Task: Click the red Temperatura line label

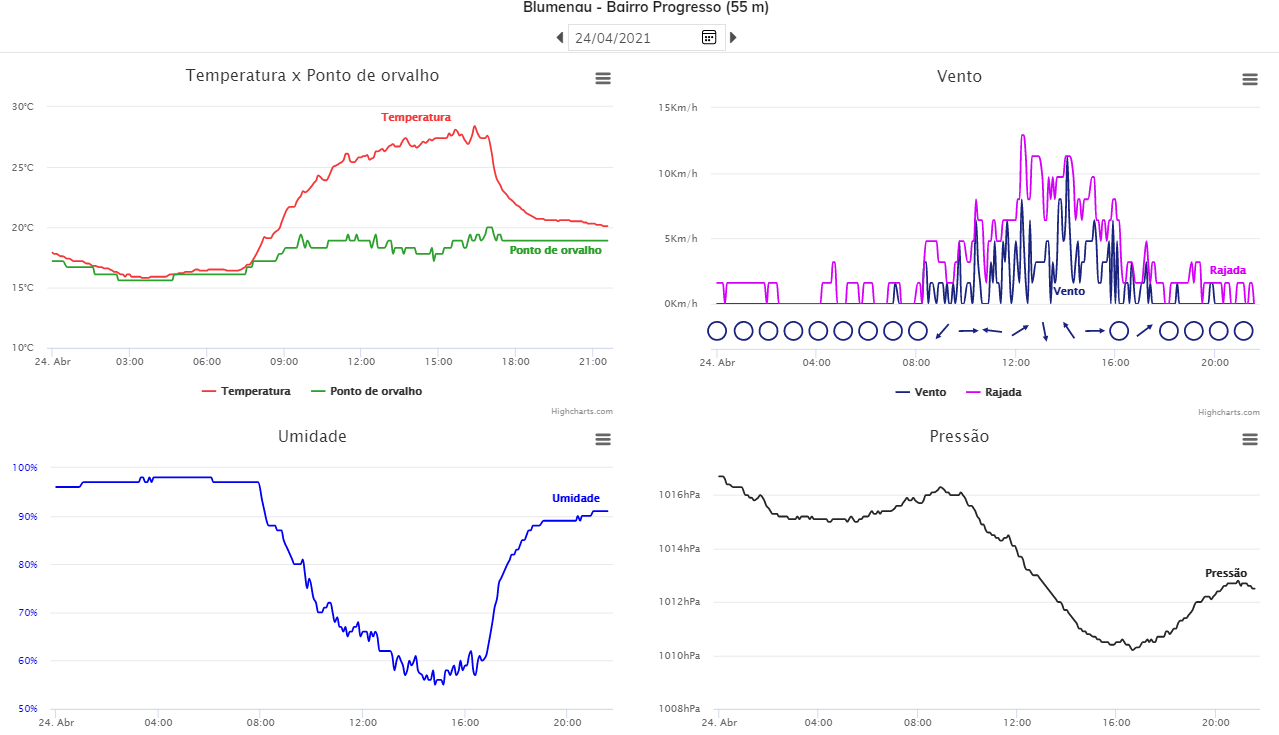Action: 416,117
